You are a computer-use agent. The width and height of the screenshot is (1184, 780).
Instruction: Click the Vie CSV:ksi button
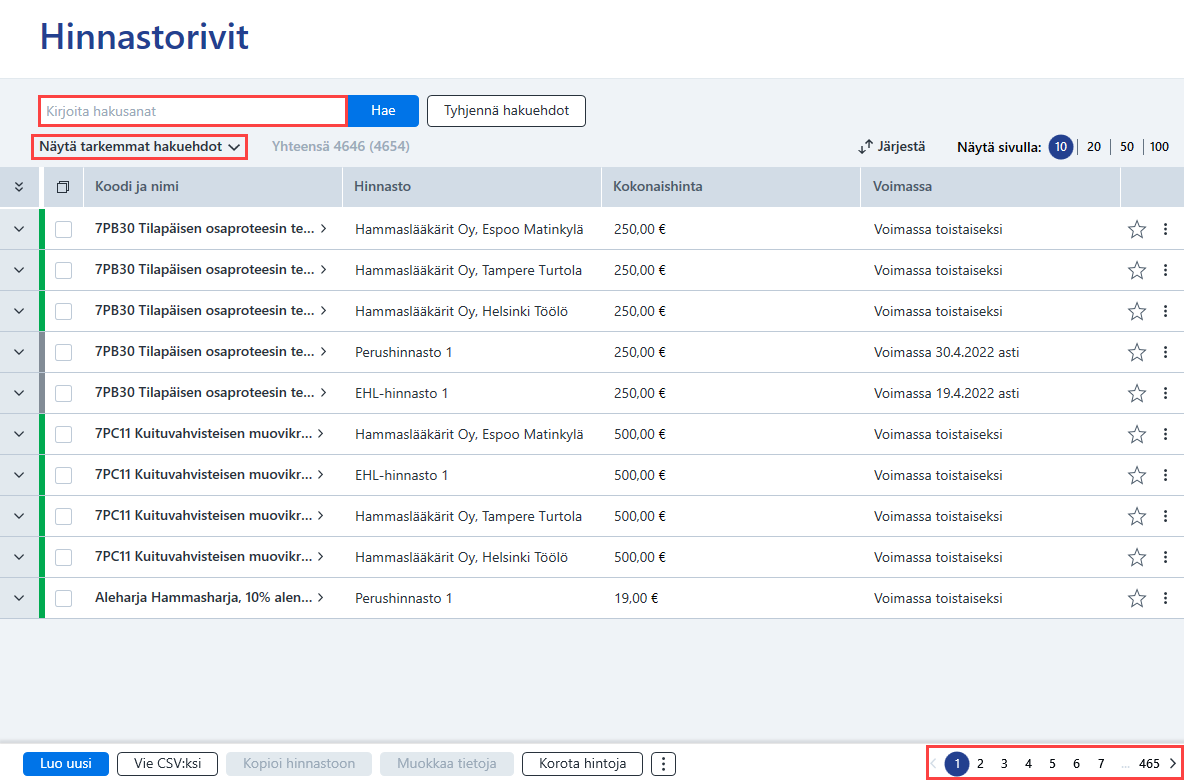168,763
